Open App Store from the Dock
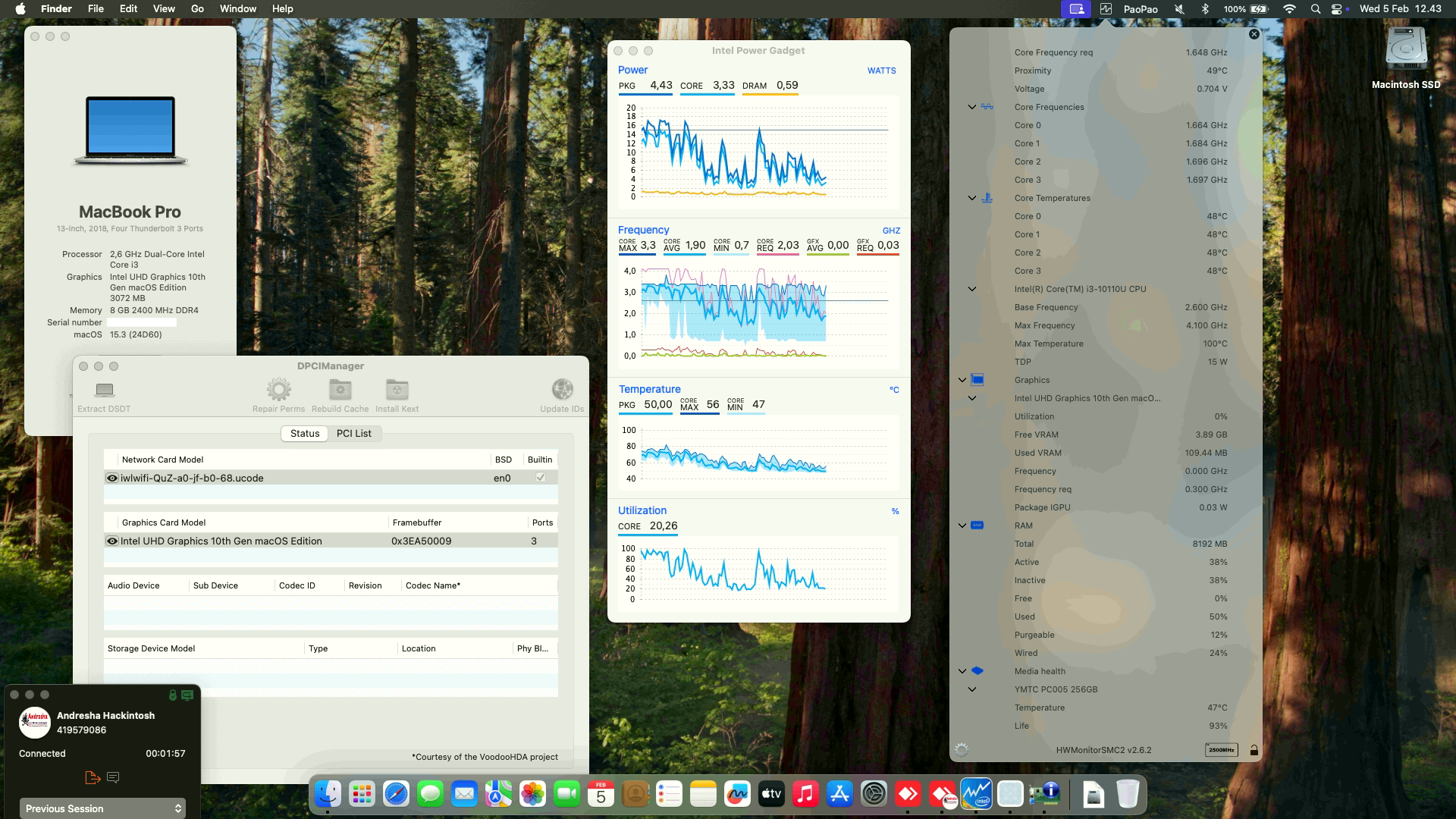Image resolution: width=1456 pixels, height=819 pixels. pyautogui.click(x=839, y=794)
